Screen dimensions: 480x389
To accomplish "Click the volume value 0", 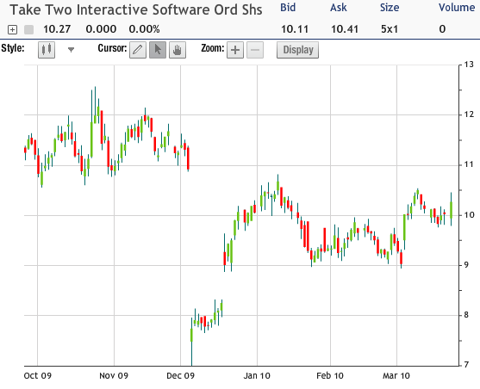I will (442, 29).
